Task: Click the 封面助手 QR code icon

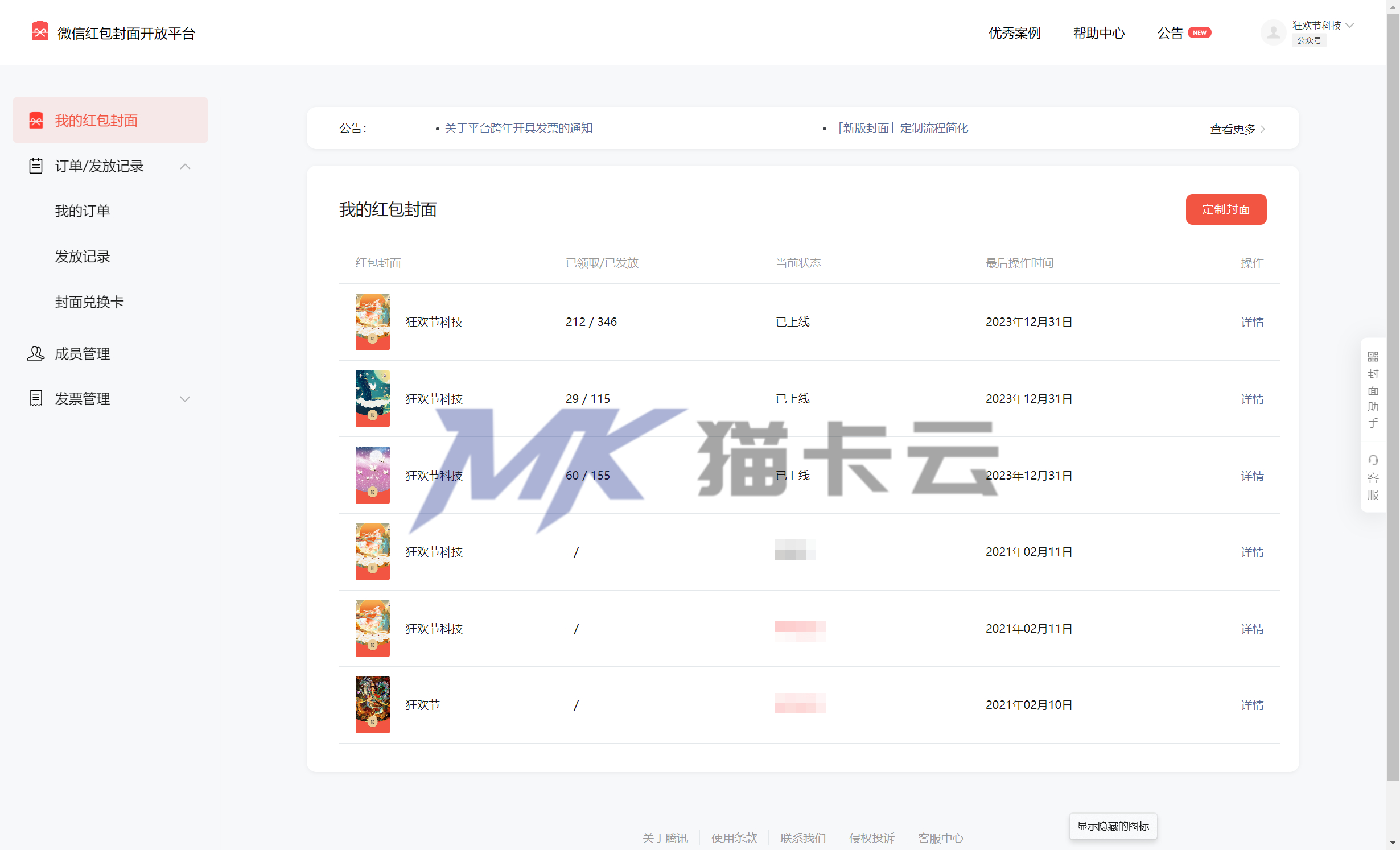Action: pyautogui.click(x=1373, y=357)
